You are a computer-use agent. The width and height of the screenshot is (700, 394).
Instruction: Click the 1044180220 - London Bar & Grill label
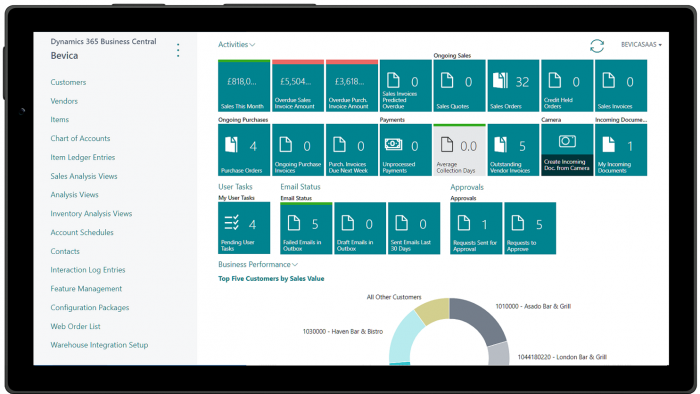562,357
